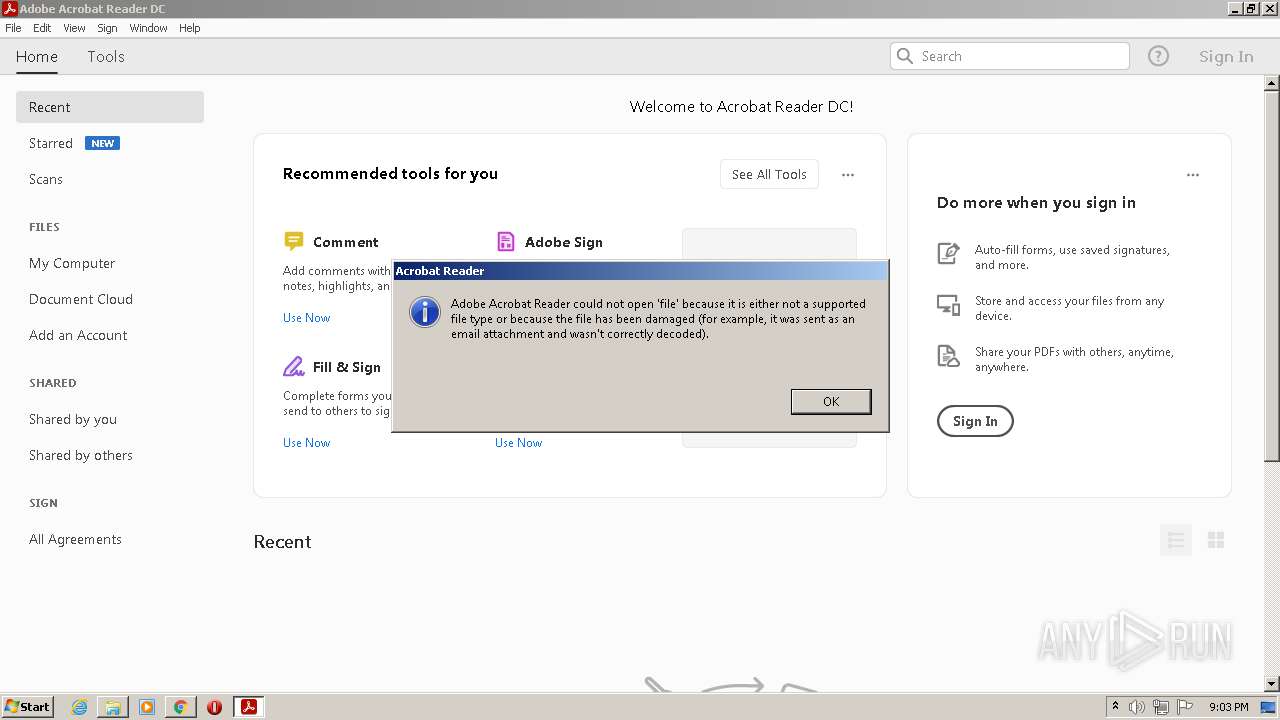1280x720 pixels.
Task: Click the Adobe Sign tool icon
Action: coord(505,241)
